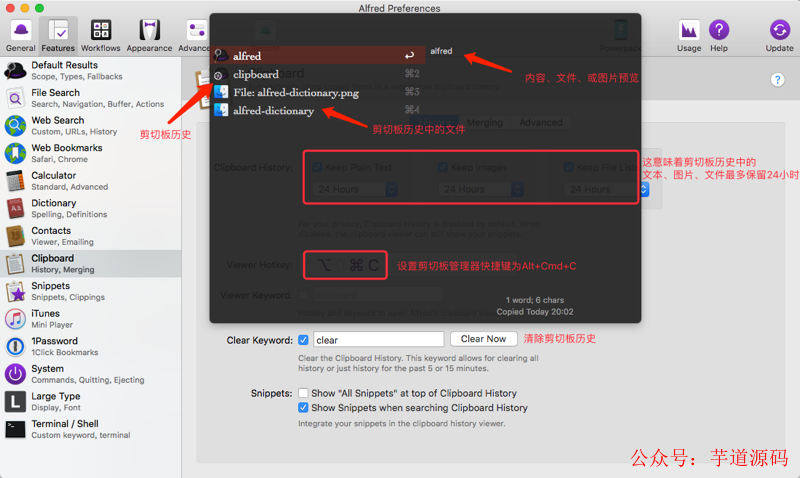Select the alfred-dictionary history entry
The width and height of the screenshot is (800, 478).
point(319,111)
